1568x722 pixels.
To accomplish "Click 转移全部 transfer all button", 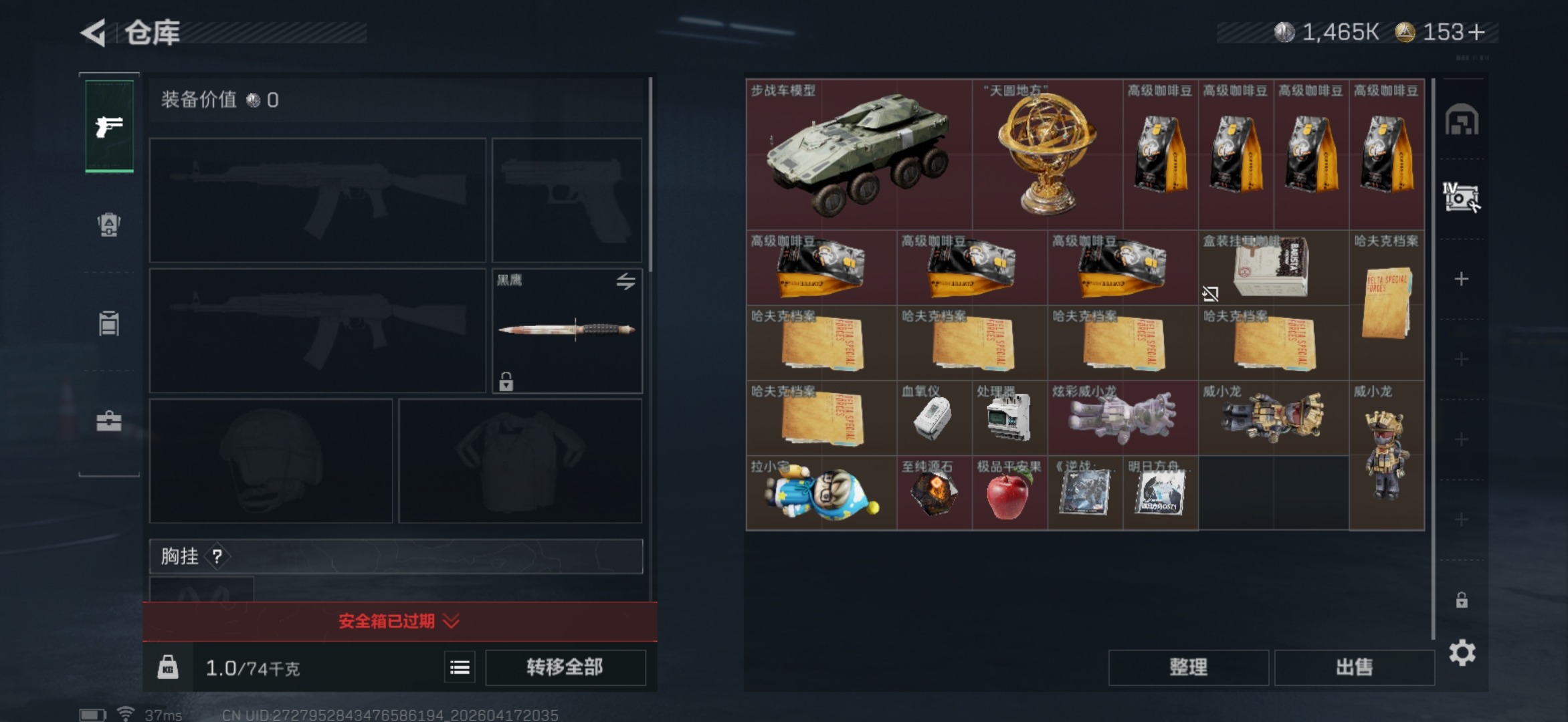I will click(x=565, y=667).
